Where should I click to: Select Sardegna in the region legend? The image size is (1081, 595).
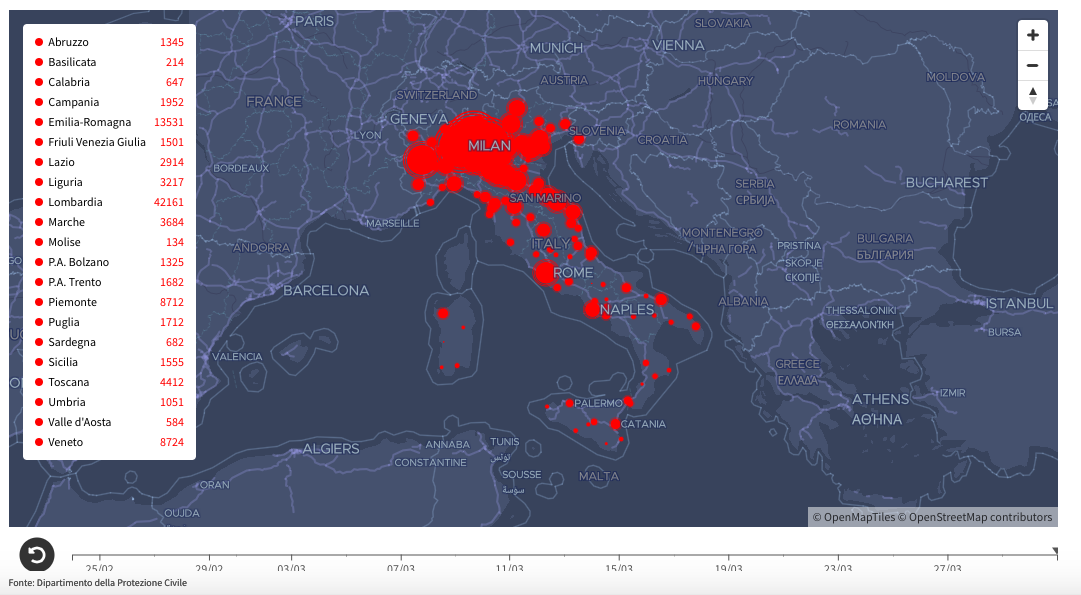109,342
